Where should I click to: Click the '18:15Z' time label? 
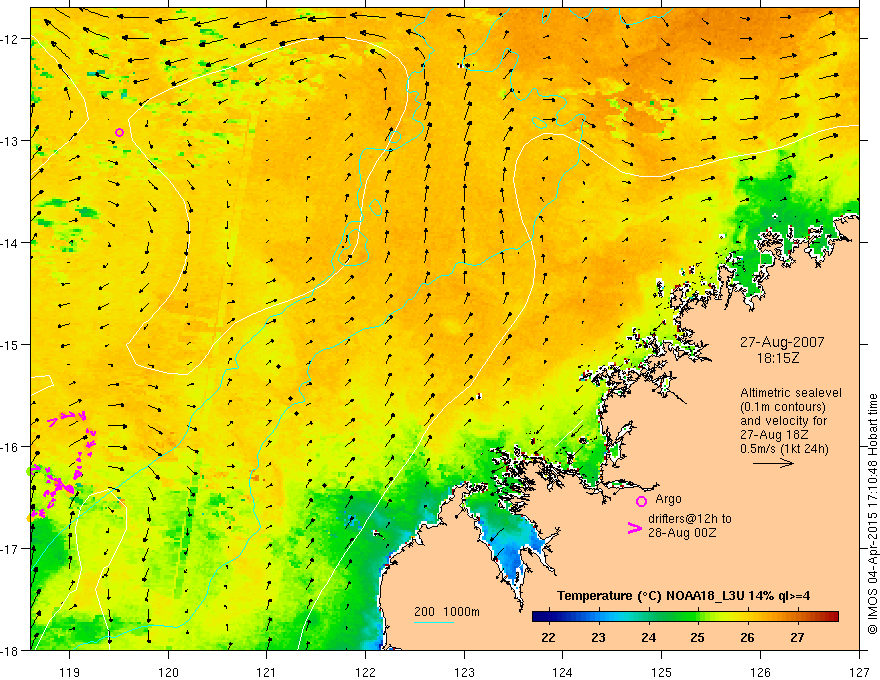click(777, 357)
